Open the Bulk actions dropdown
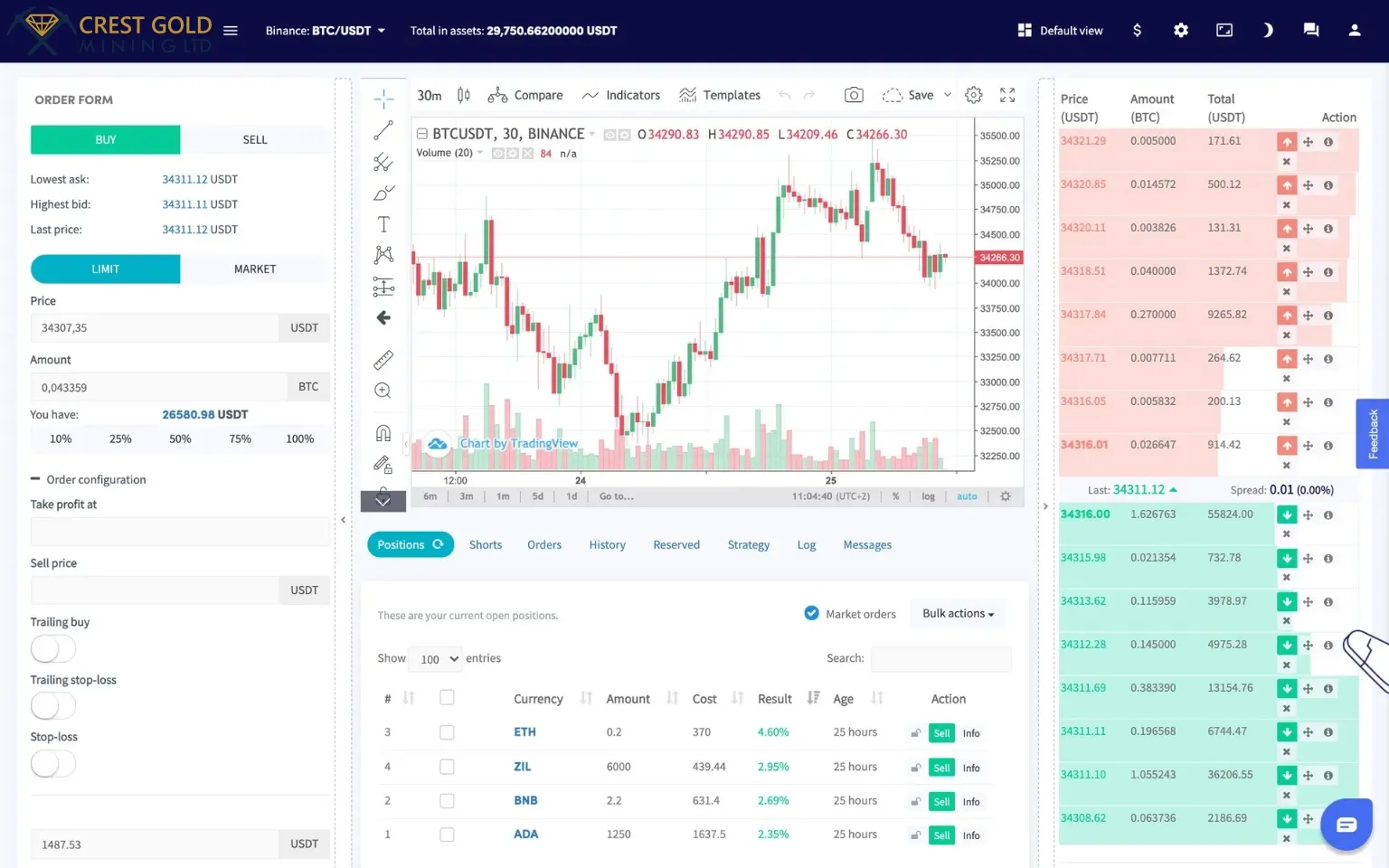This screenshot has width=1389, height=868. pyautogui.click(x=958, y=613)
